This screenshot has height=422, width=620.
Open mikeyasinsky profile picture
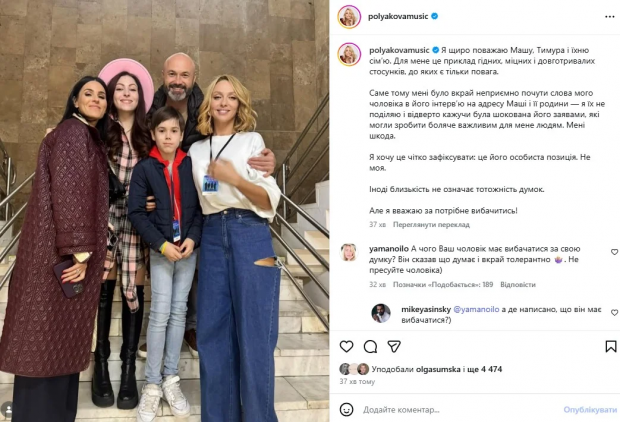tap(381, 313)
